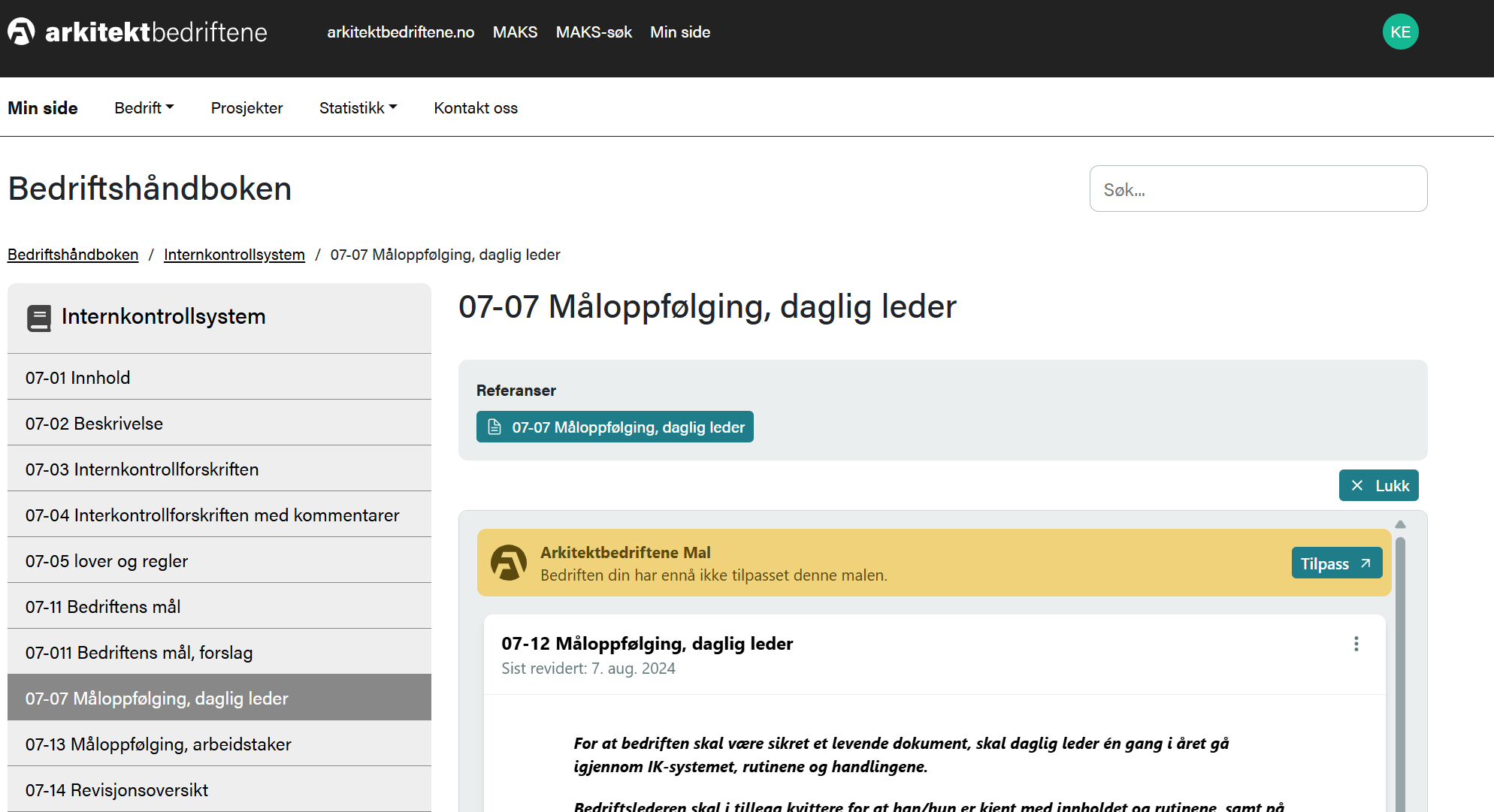Screen dimensions: 1494x812
Task: Select 07-13 Måloppfølging, arbeidstaker in sidebar
Action: point(158,744)
